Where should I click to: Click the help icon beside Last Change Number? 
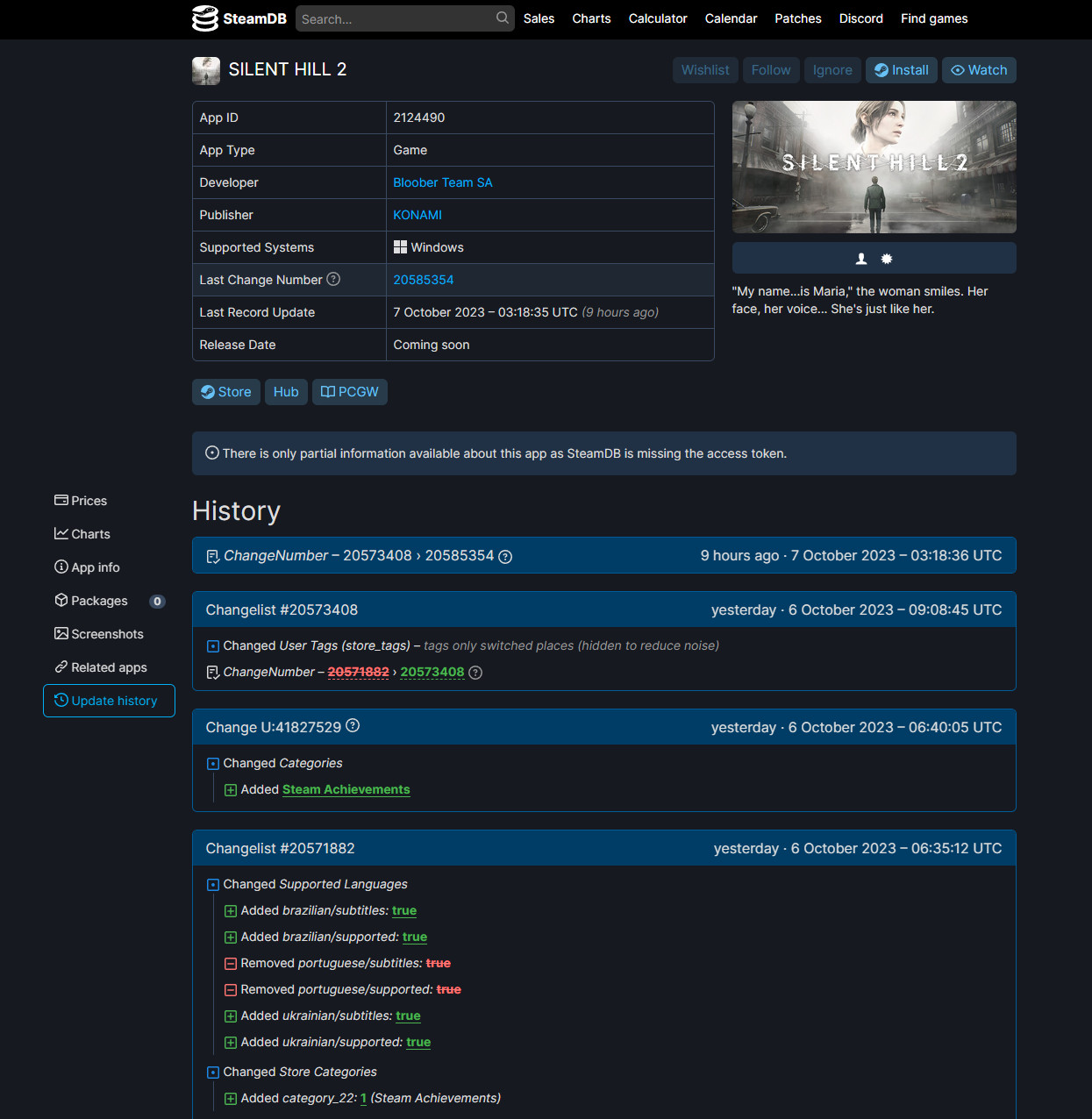(x=333, y=279)
